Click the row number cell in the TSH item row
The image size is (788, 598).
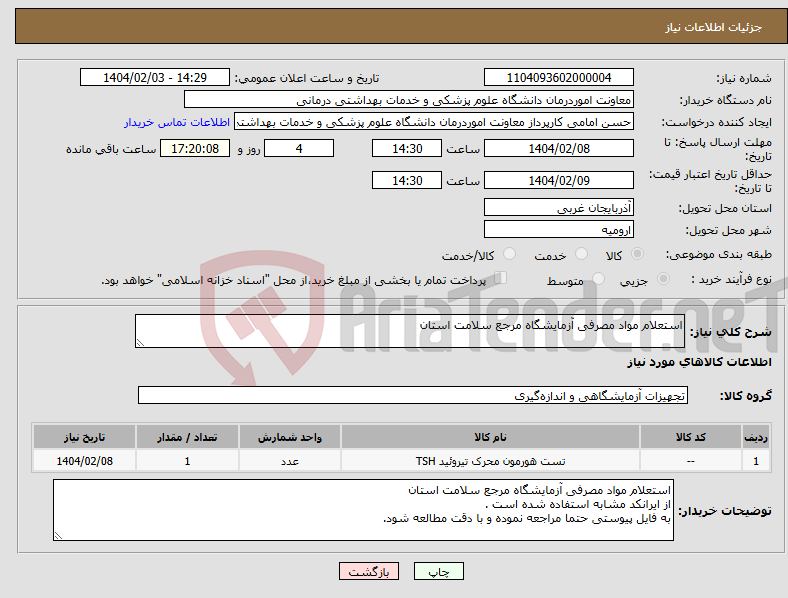pyautogui.click(x=756, y=460)
